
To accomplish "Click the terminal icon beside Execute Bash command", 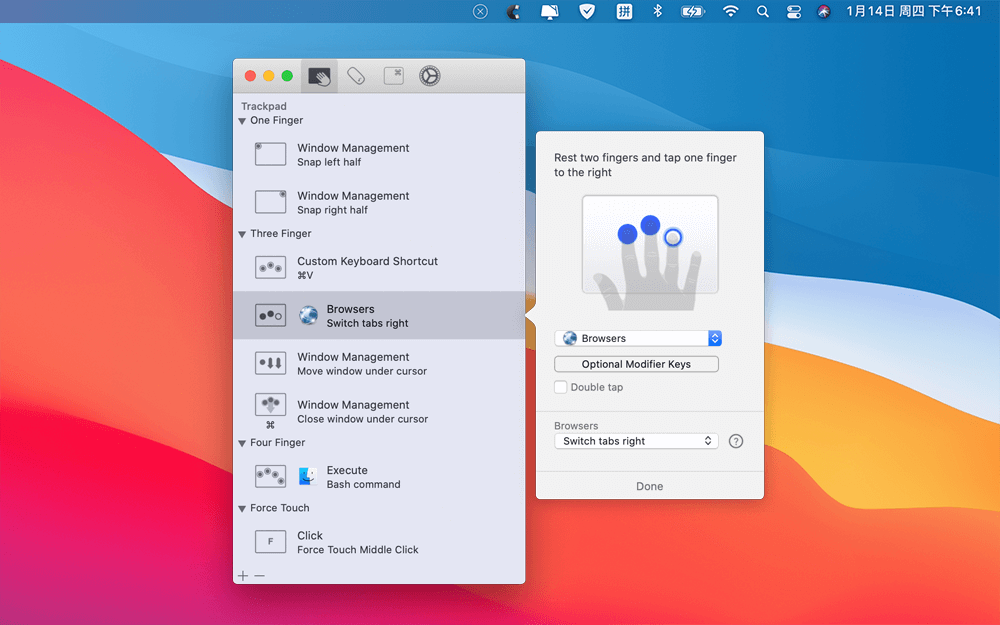I will click(308, 477).
